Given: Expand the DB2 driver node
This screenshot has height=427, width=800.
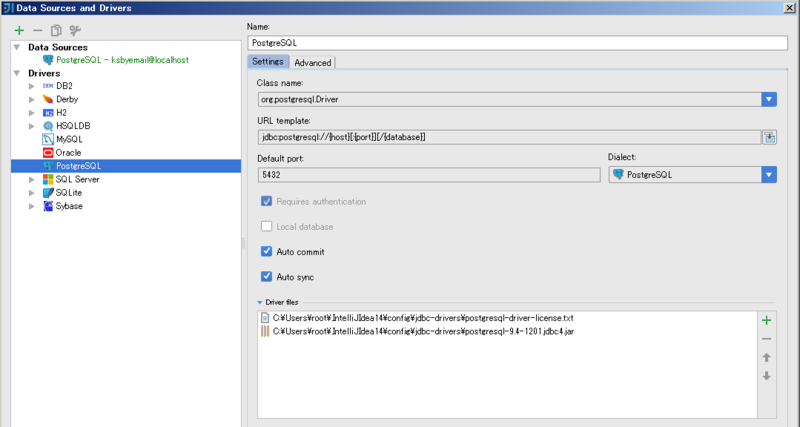Looking at the screenshot, I should coord(32,86).
